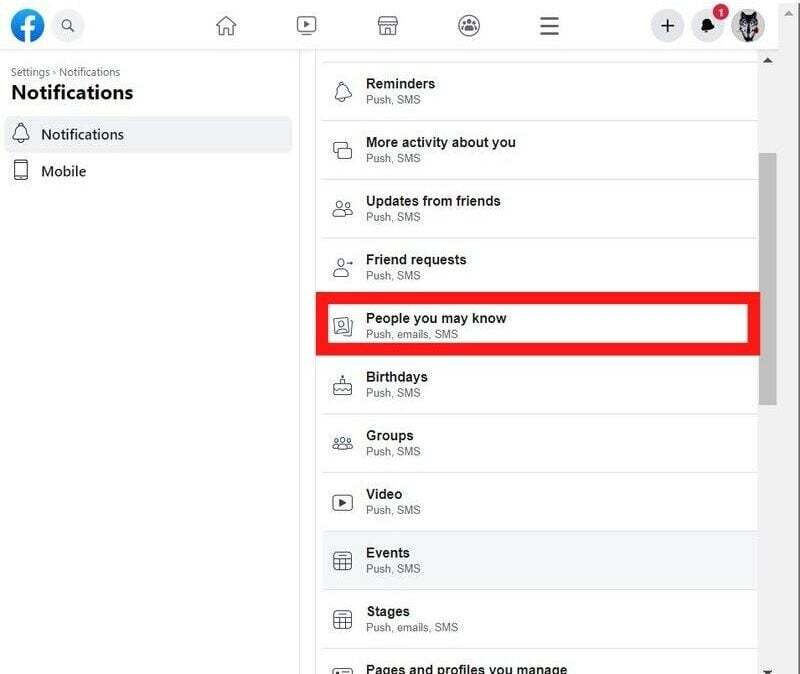Click the Settings breadcrumb link

coord(30,72)
